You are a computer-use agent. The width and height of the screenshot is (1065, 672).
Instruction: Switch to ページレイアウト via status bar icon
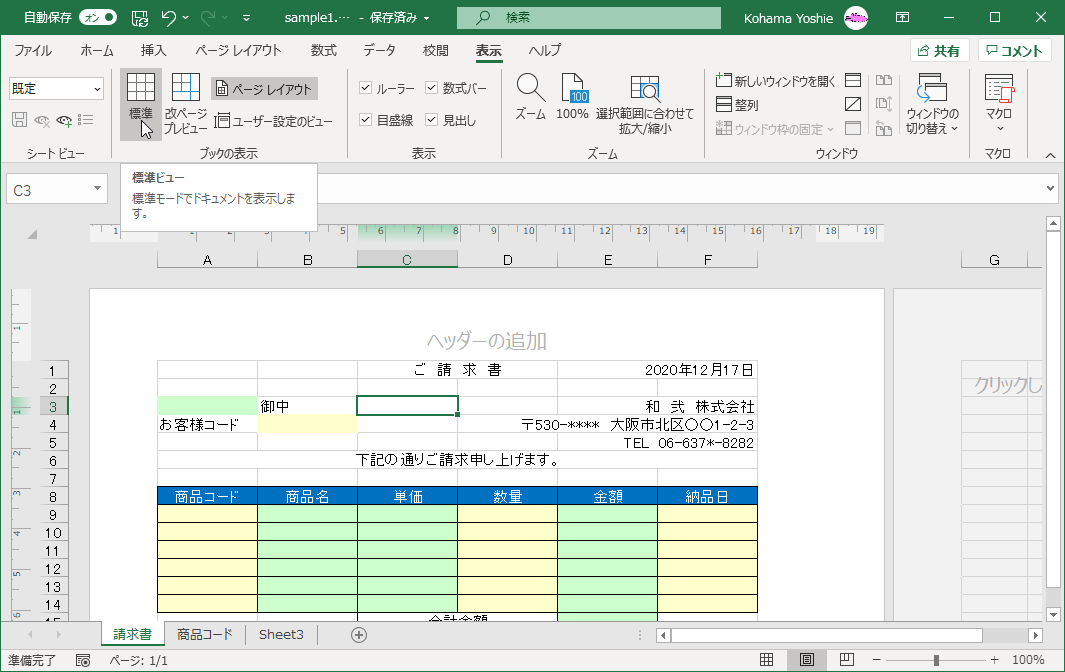click(x=805, y=660)
